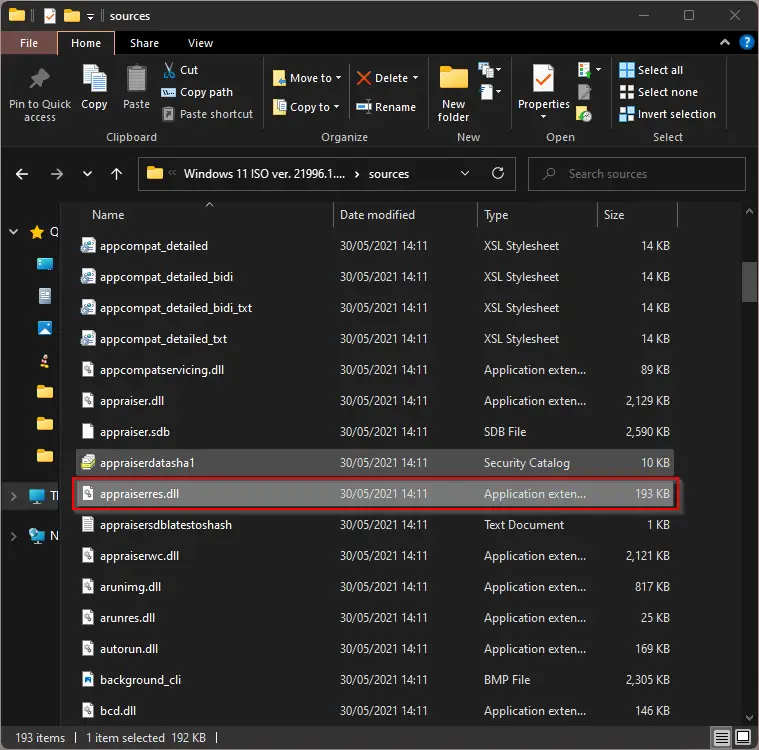Switch to Details view in status bar
The image size is (759, 750).
[721, 738]
